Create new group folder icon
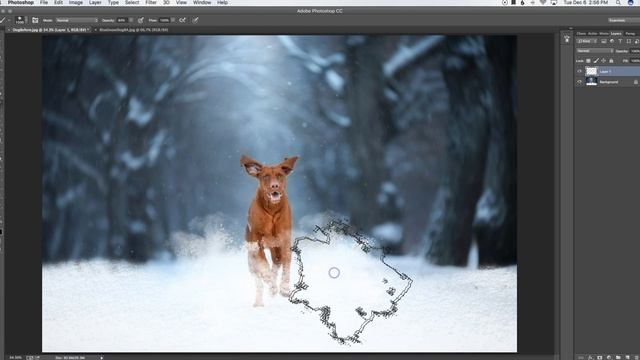Screen dimensions: 640x360 [618, 357]
